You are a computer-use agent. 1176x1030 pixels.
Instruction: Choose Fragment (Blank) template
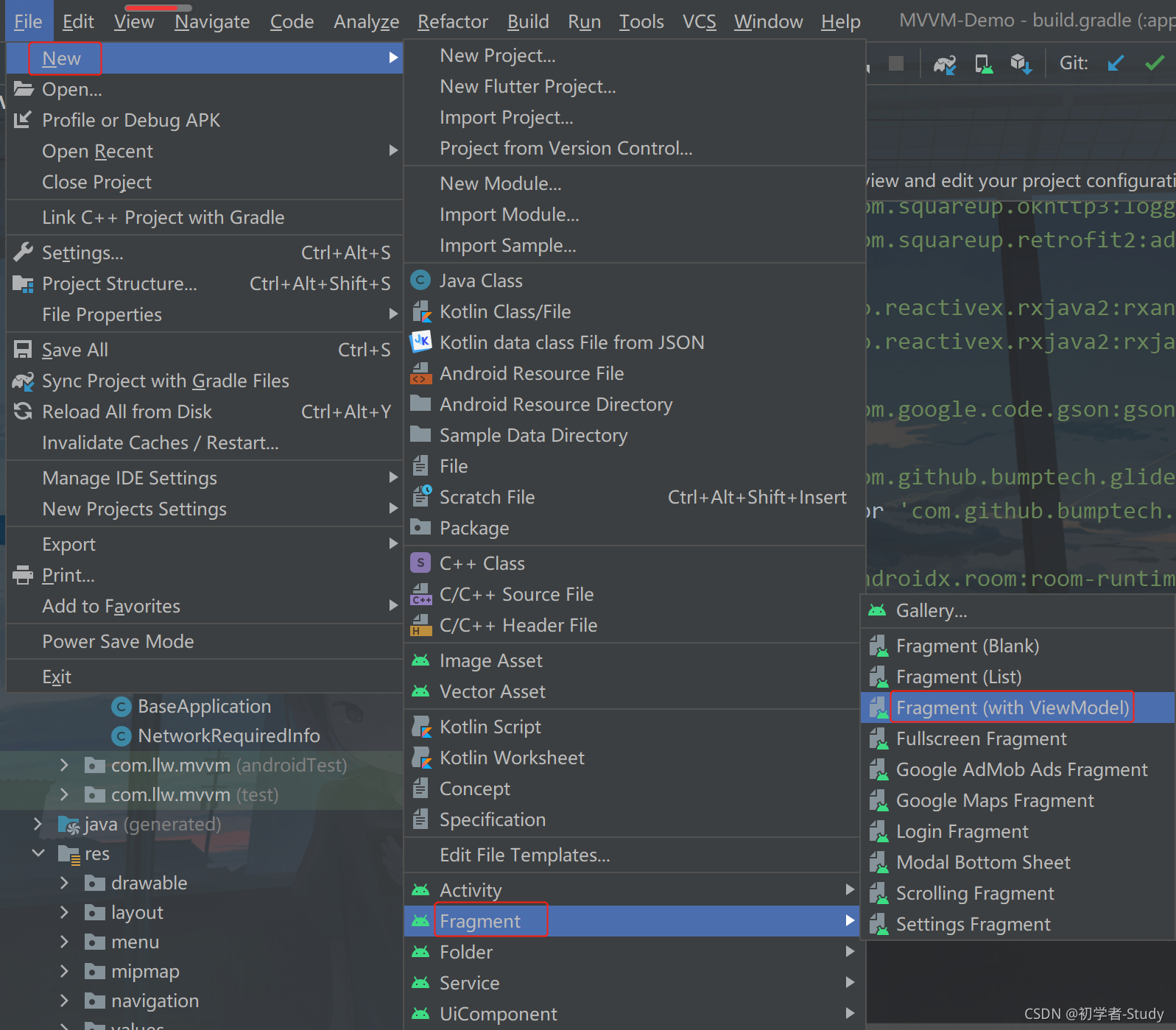coord(1018,646)
